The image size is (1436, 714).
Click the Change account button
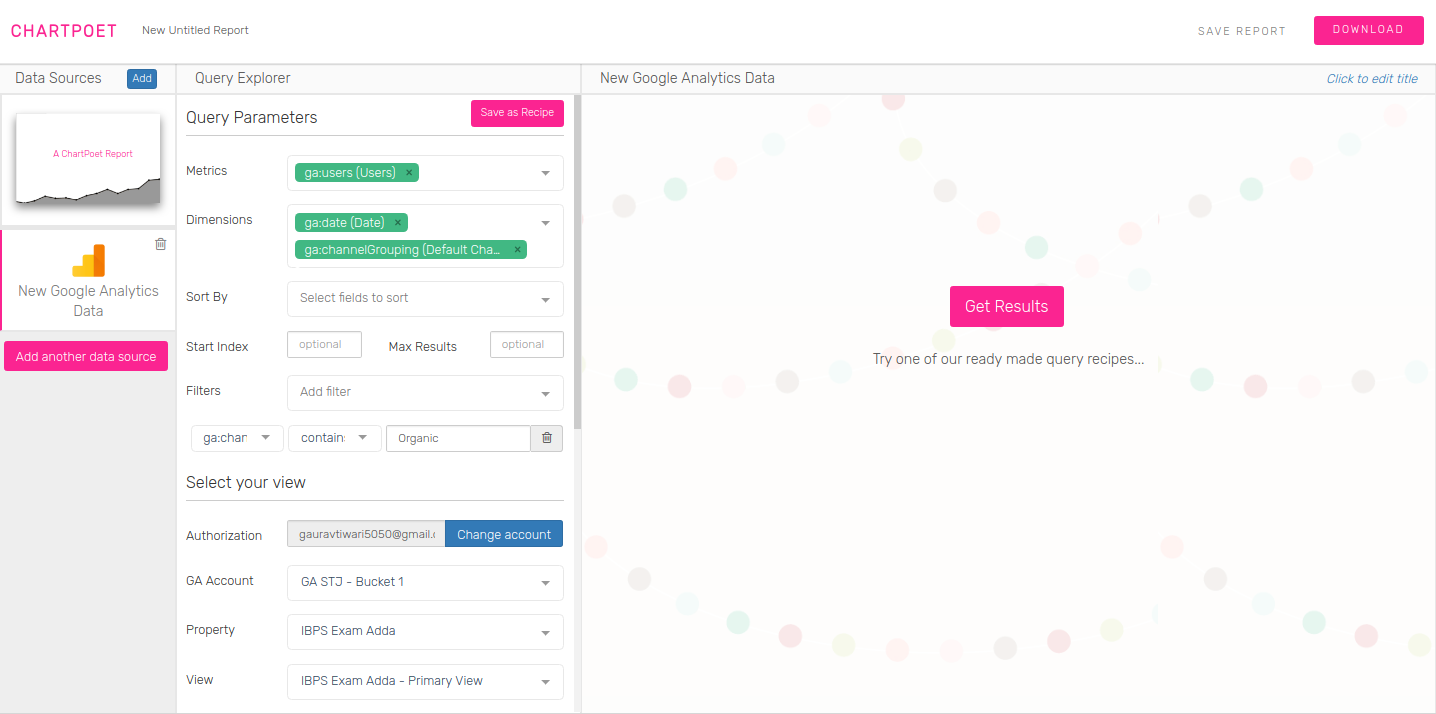(504, 534)
